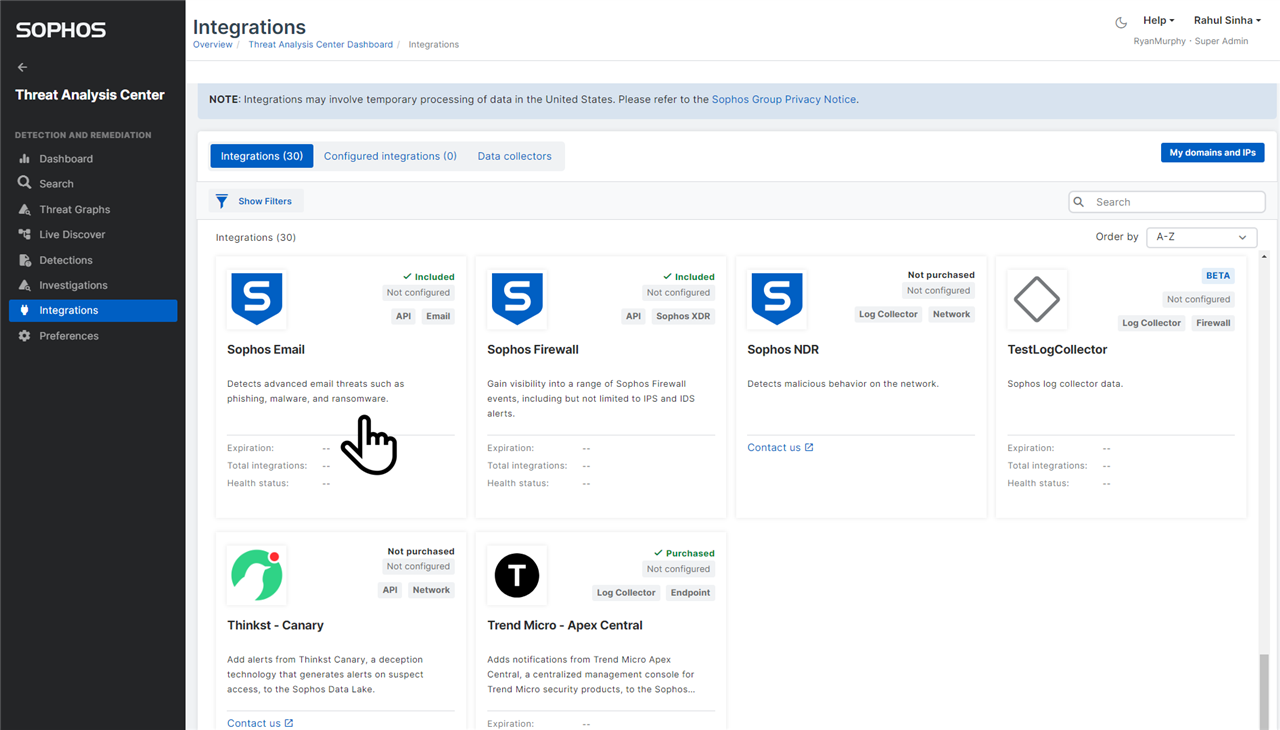Viewport: 1280px width, 730px height.
Task: Click the Log Collector tag on Trend Micro
Action: click(x=626, y=593)
